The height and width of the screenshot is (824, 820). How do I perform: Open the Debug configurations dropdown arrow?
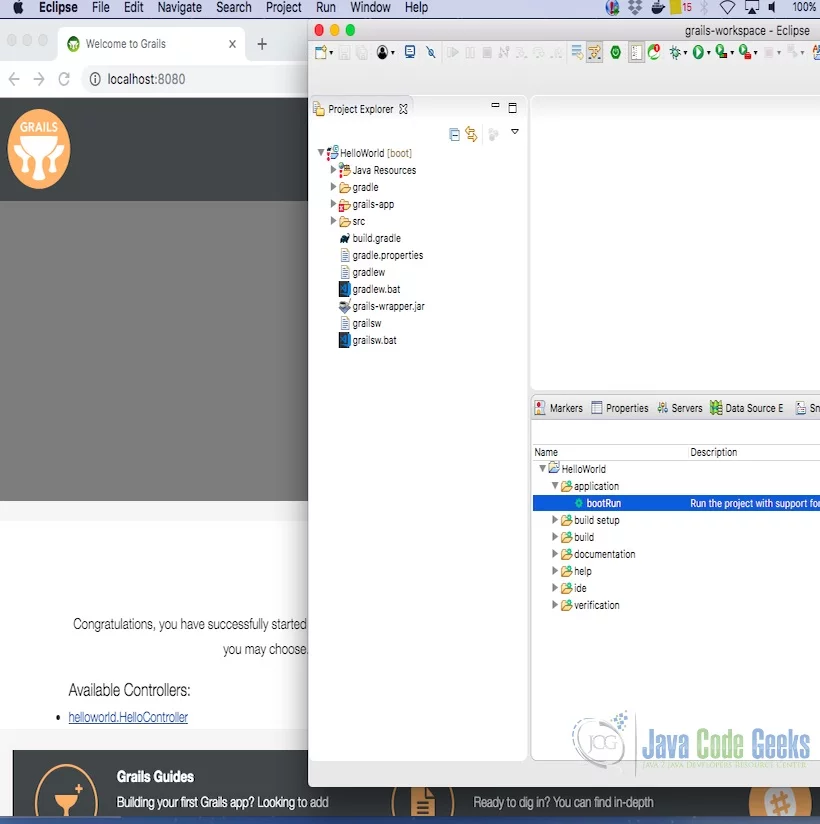click(x=685, y=53)
